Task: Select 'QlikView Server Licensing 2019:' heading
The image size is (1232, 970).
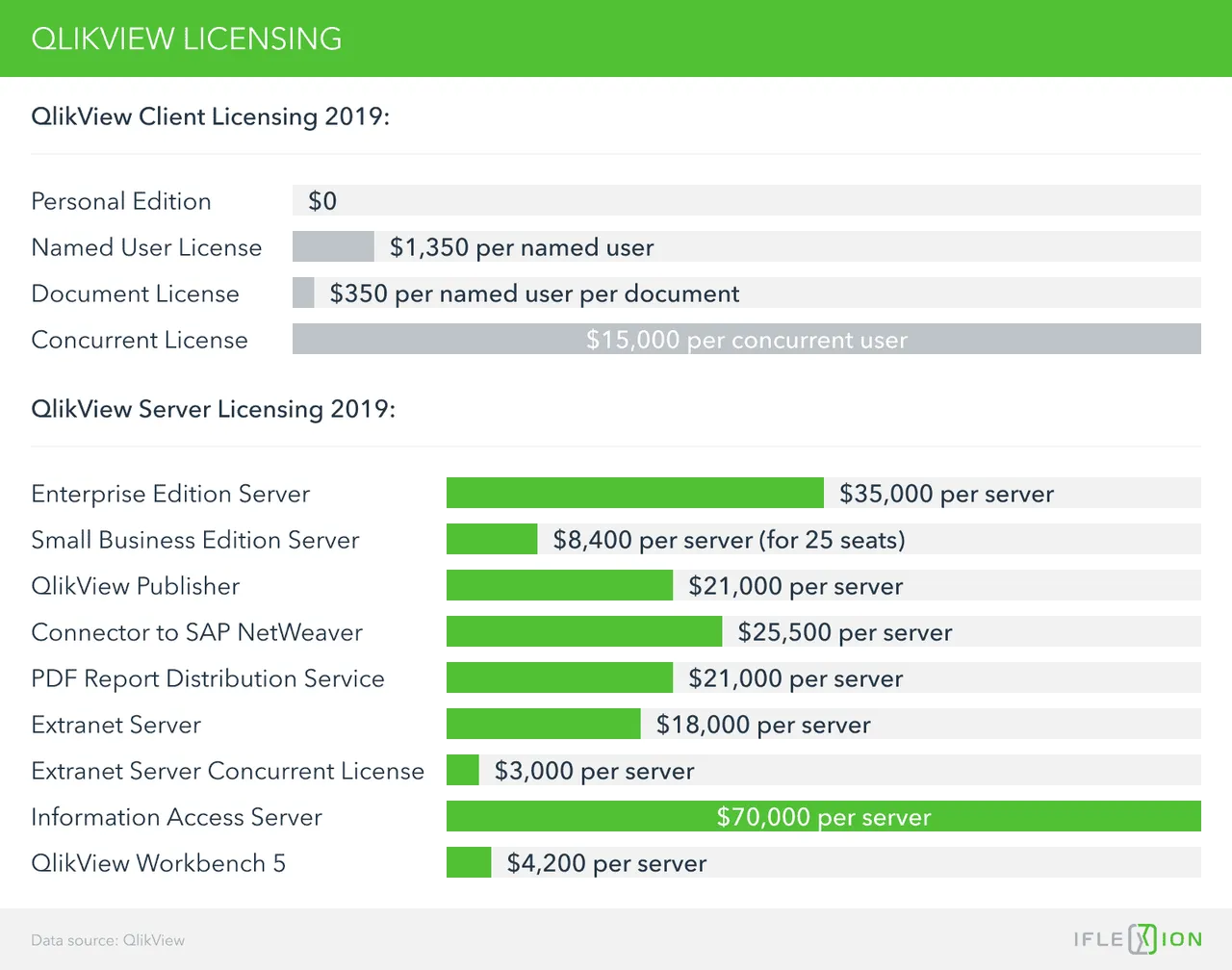Action: tap(214, 409)
